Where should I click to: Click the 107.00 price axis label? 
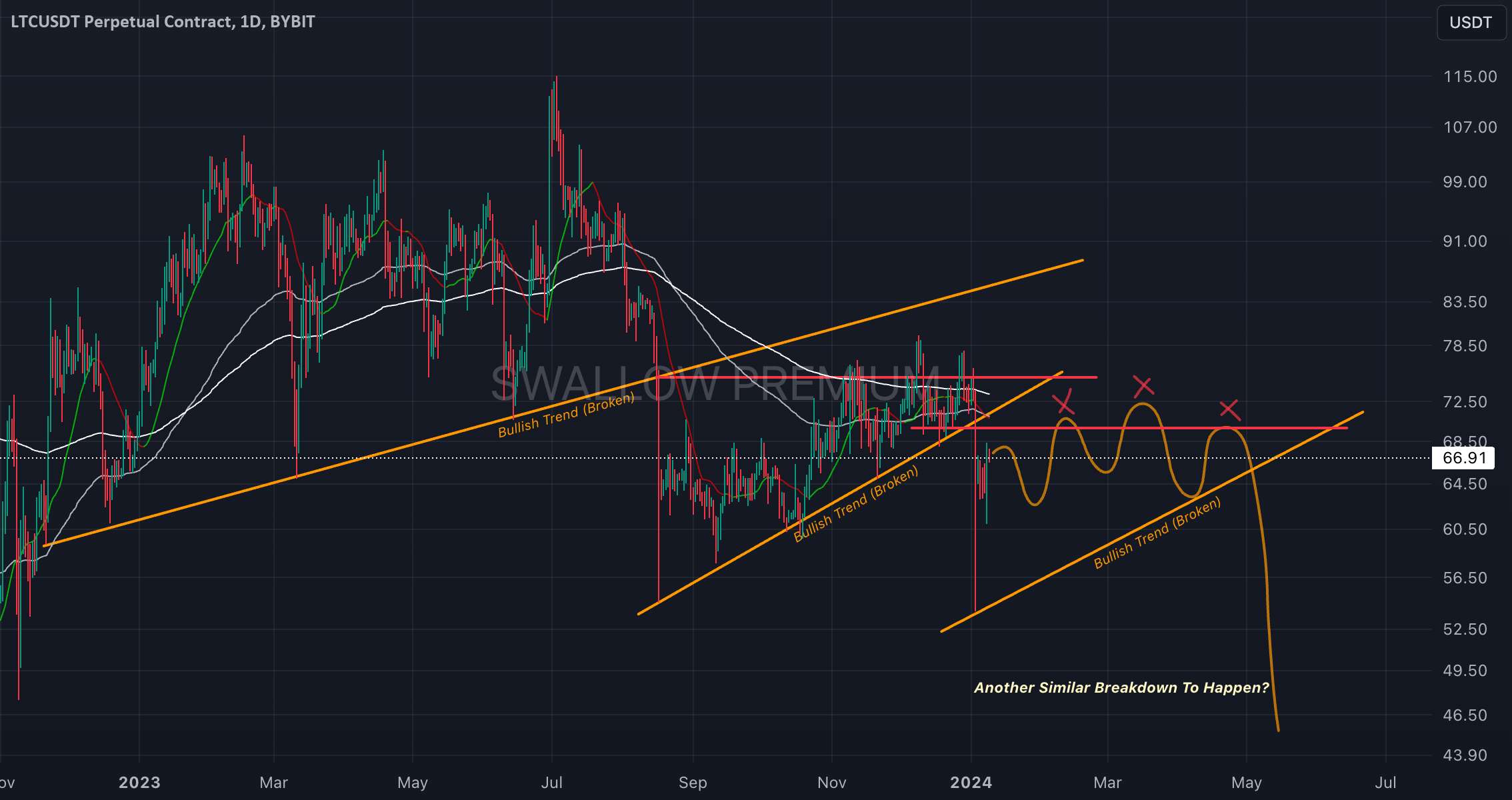[x=1469, y=127]
